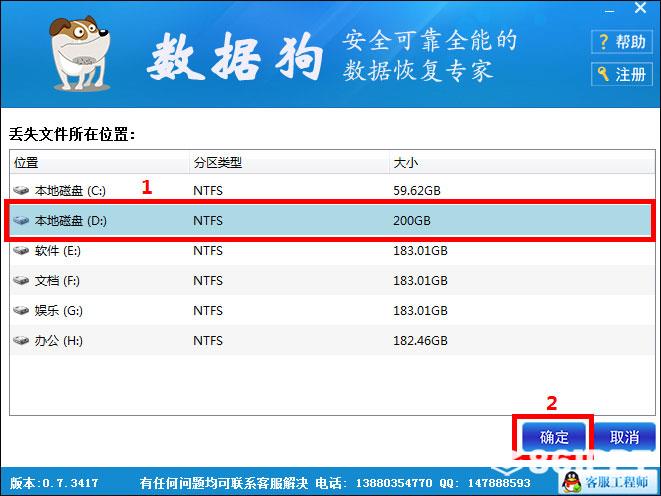
Task: Click 183.01GB size in 文档 (F:) row
Action: [x=420, y=280]
